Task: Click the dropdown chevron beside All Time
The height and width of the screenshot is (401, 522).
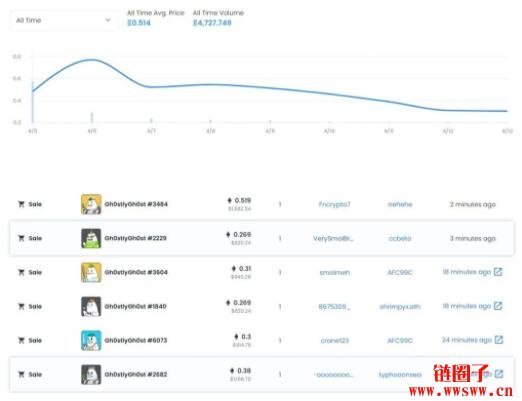Action: pos(108,20)
